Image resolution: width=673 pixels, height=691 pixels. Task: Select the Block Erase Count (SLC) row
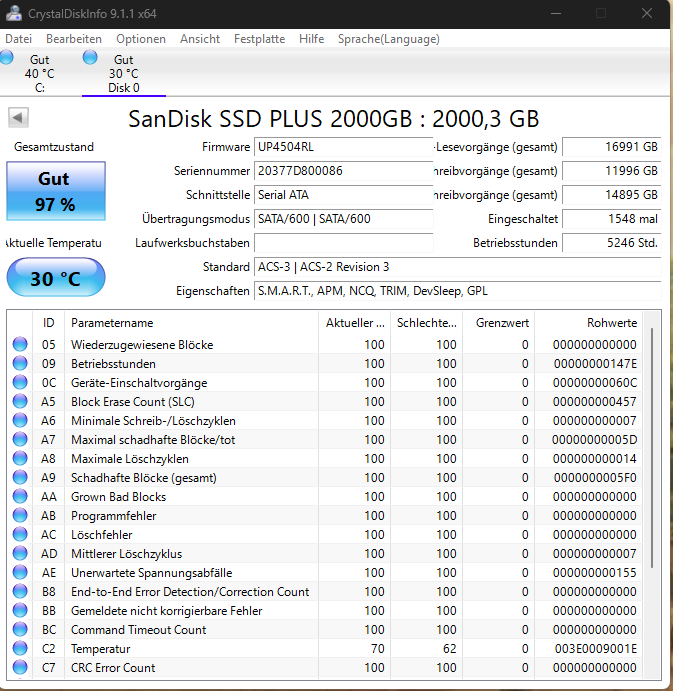pyautogui.click(x=325, y=401)
